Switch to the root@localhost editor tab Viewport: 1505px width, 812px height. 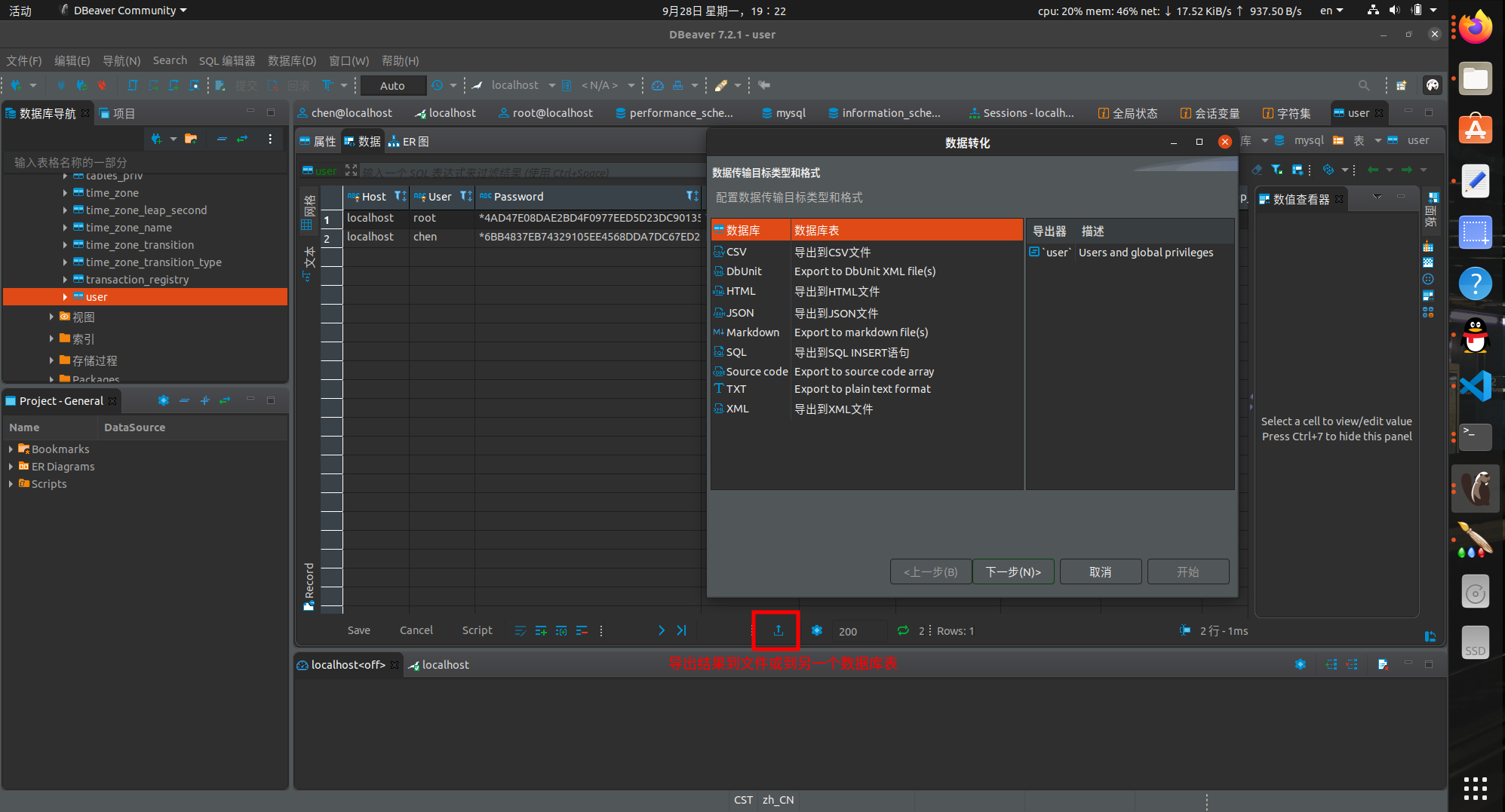(x=546, y=113)
